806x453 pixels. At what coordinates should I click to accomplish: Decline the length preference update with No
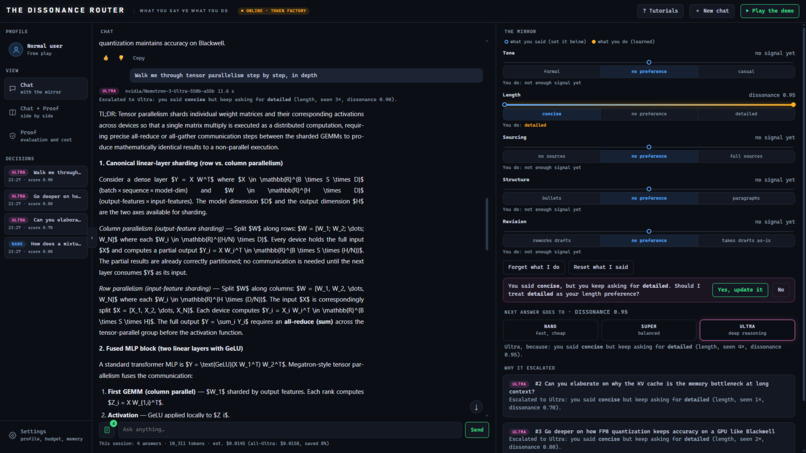(x=780, y=289)
